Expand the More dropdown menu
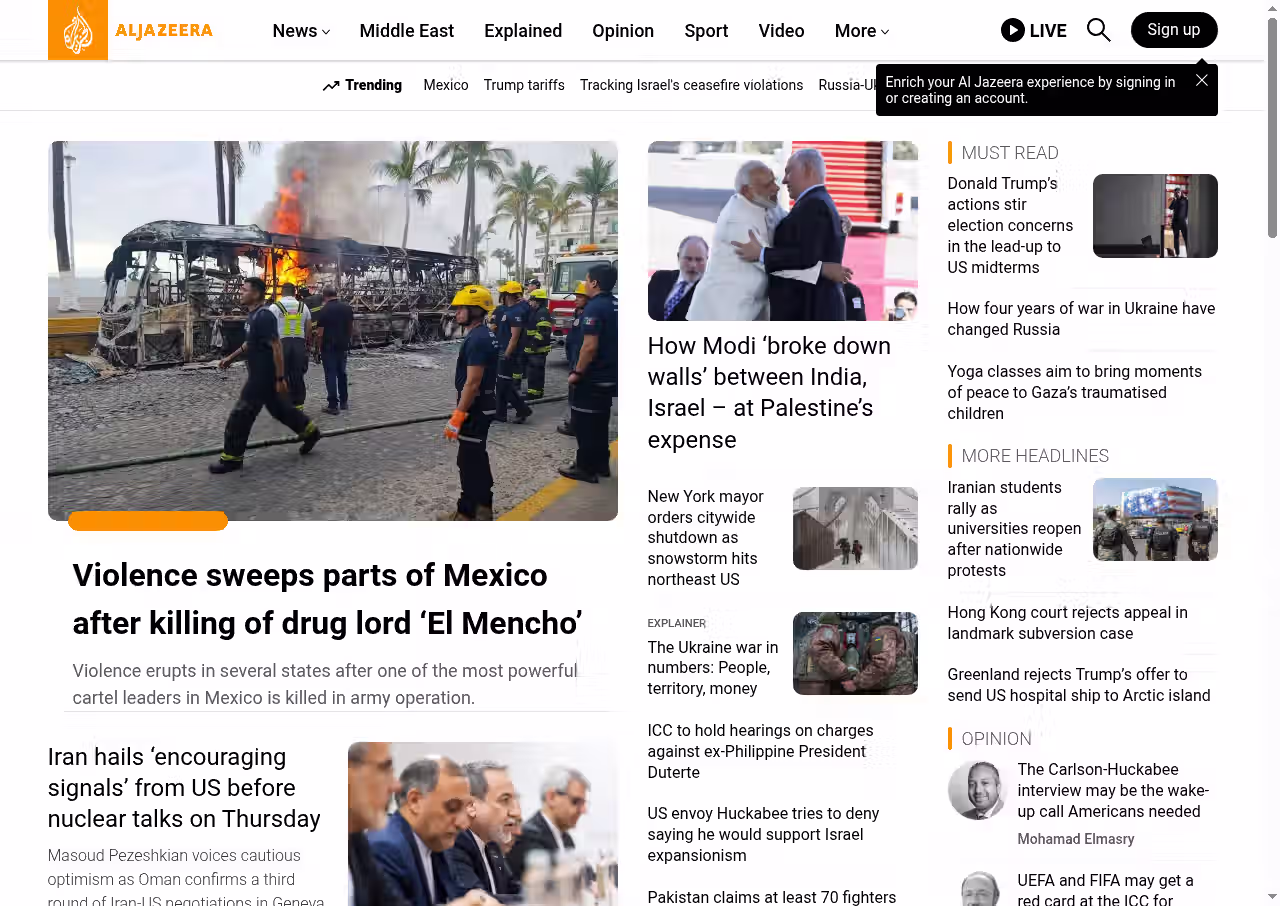The height and width of the screenshot is (906, 1280). (x=861, y=31)
